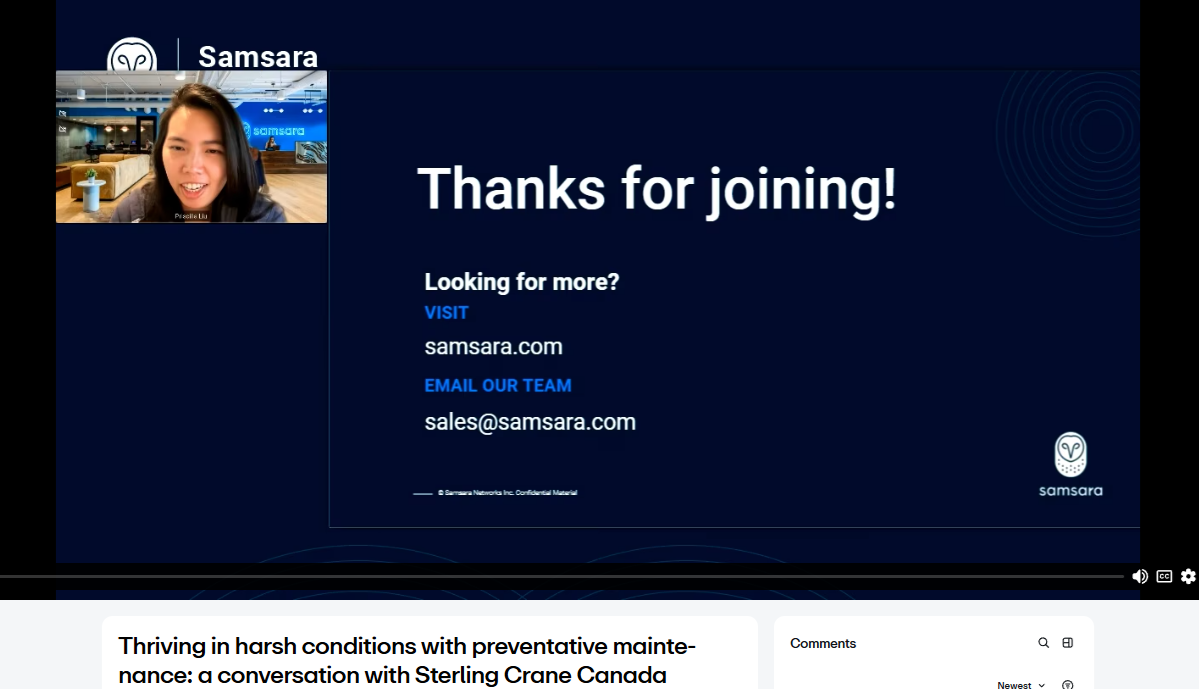Select the presenter webcam thumbnail
Screen dimensions: 1199x691
point(191,146)
